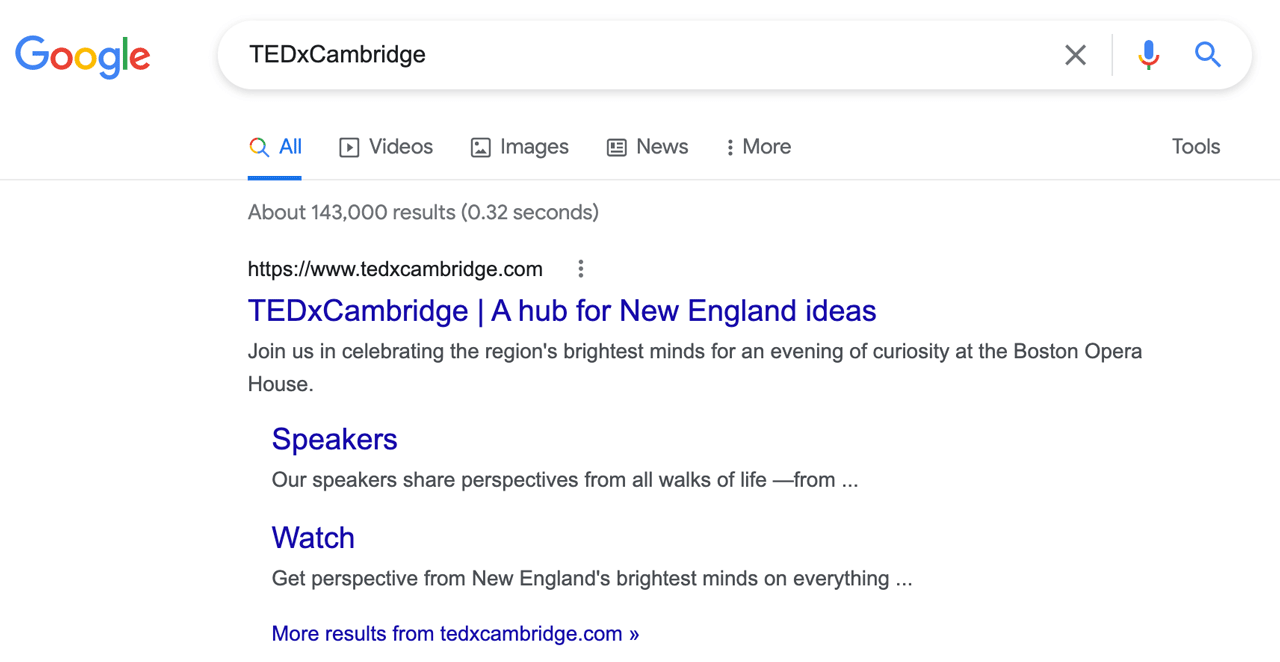Screen dimensions: 1280x662
Task: Switch to the News tab
Action: click(661, 146)
